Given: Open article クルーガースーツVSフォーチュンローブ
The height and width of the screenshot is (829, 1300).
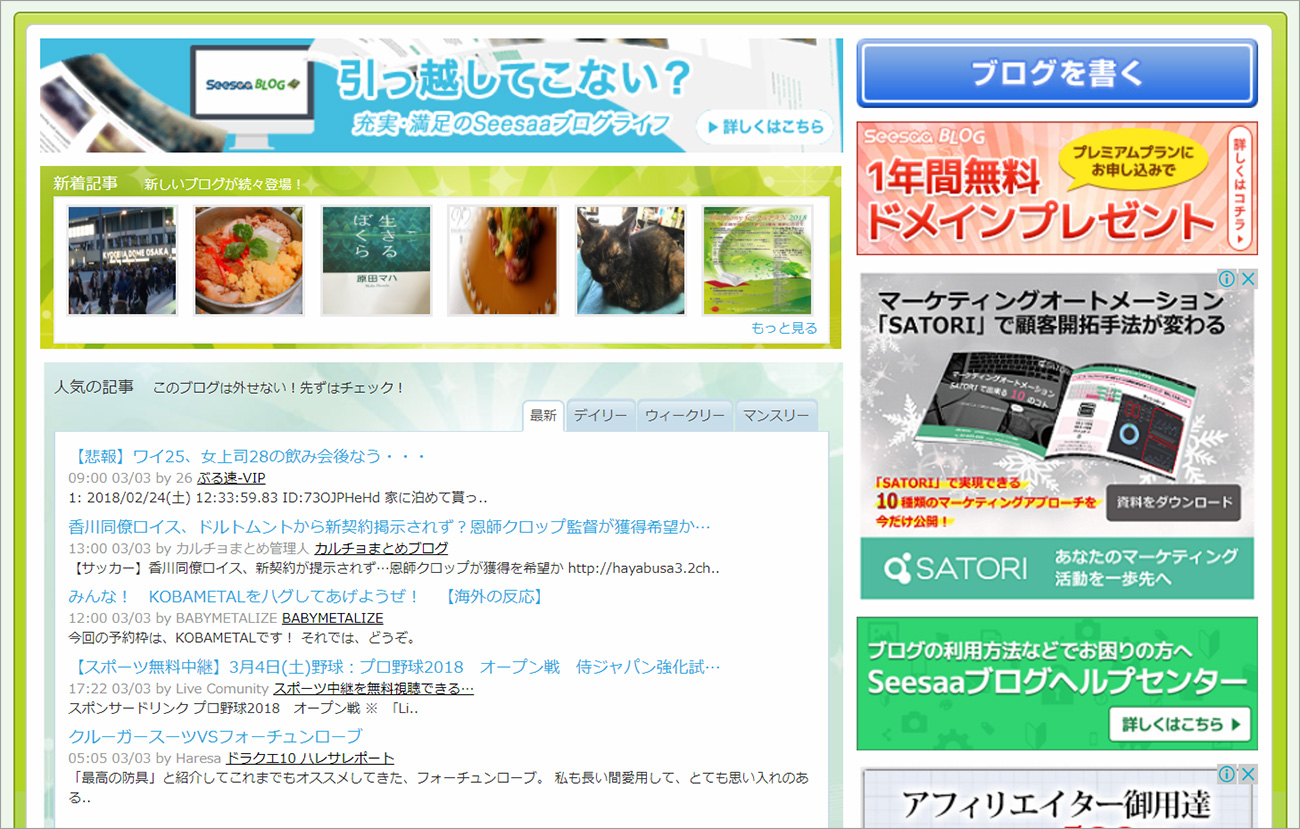Looking at the screenshot, I should [215, 737].
